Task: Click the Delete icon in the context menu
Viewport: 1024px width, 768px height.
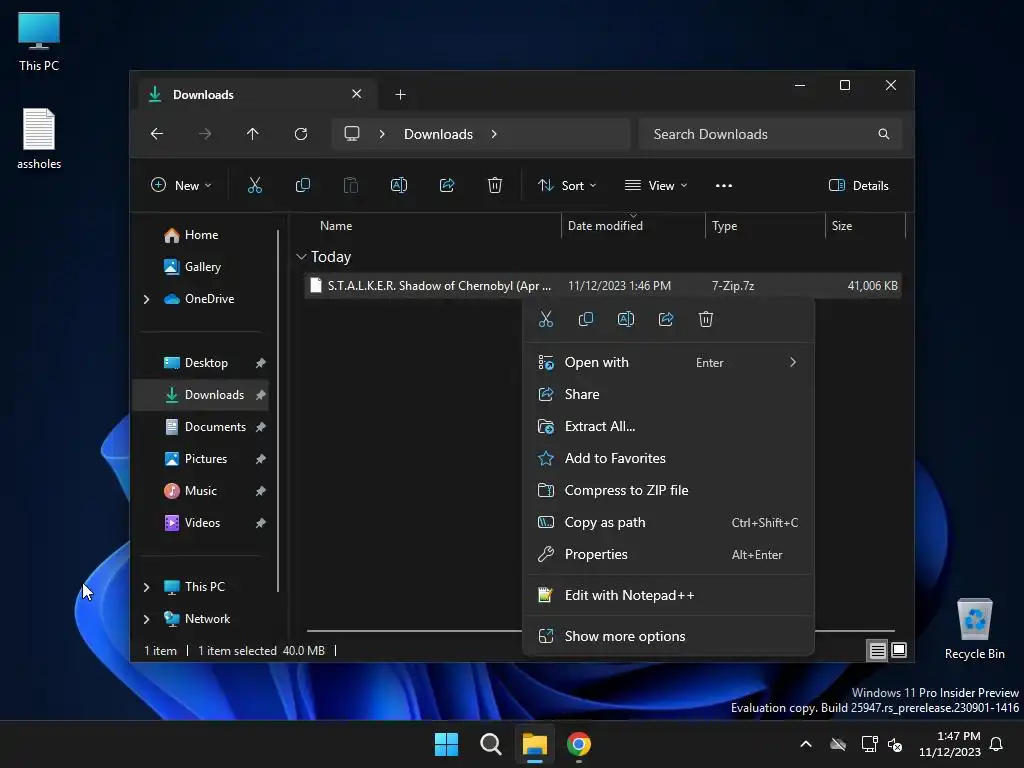Action: point(706,319)
